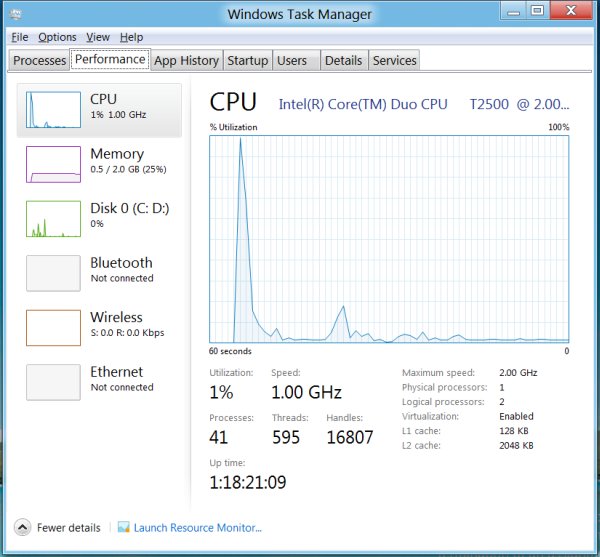Close the Task Manager window
Screen dimensions: 600x557
(x=571, y=11)
